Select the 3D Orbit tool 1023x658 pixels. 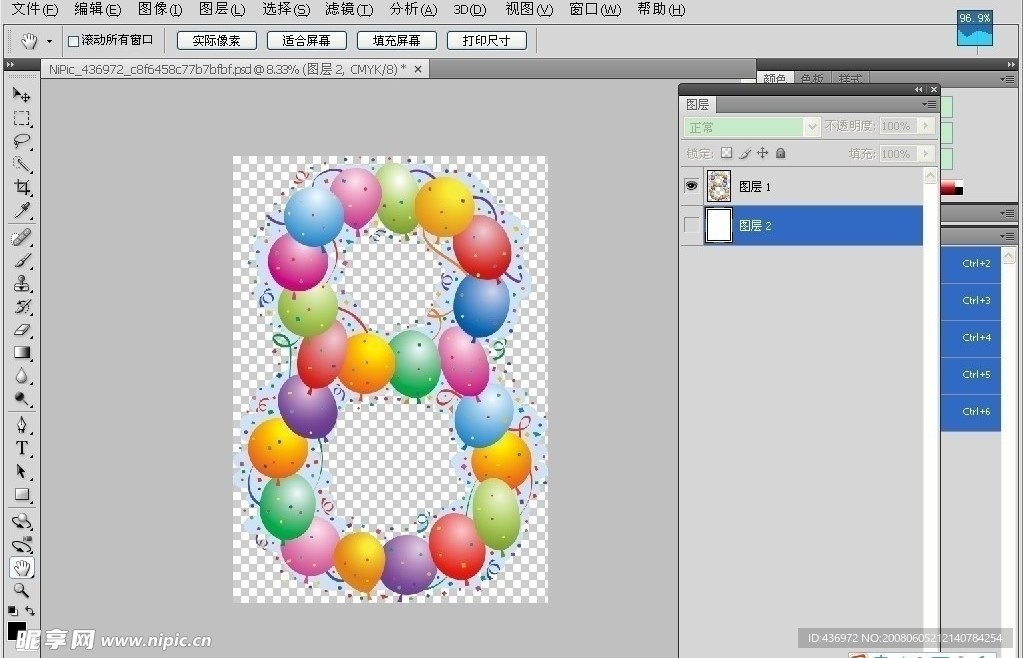22,545
